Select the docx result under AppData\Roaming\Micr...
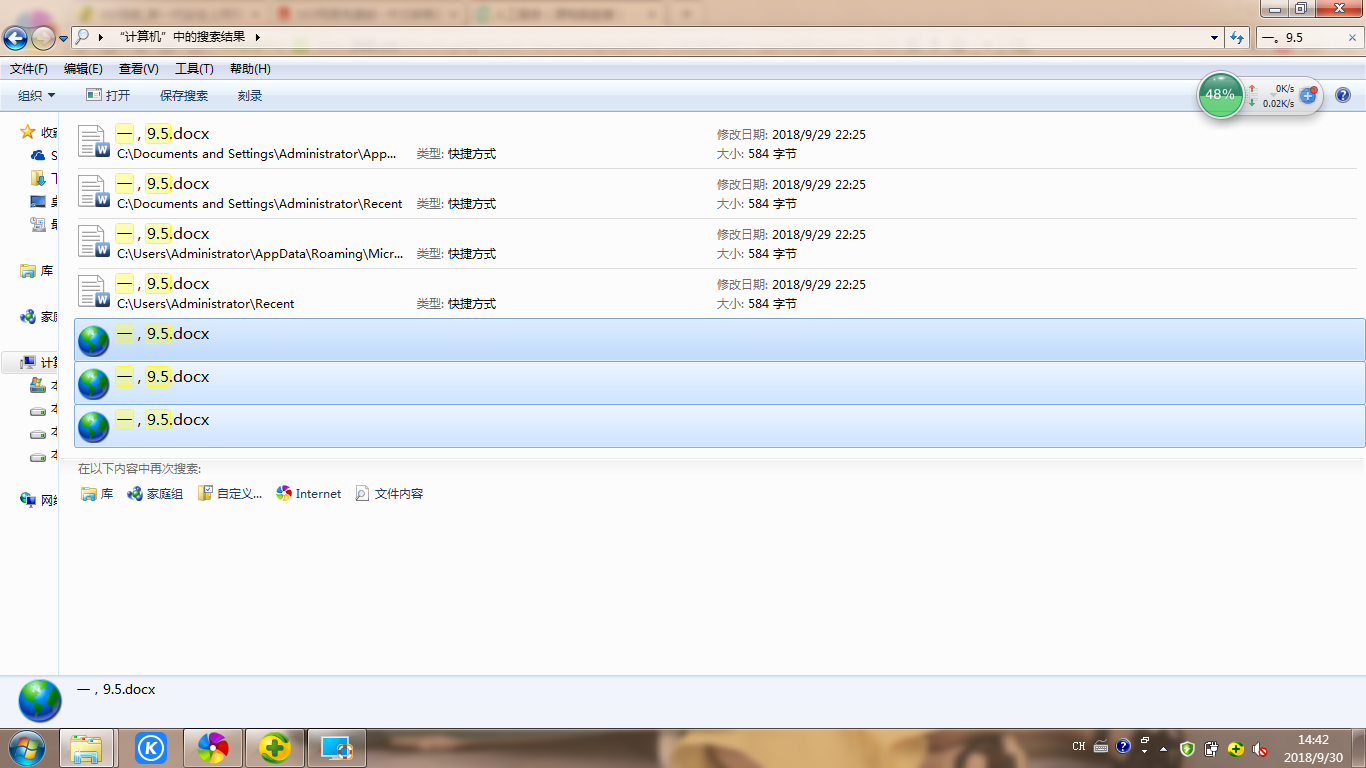1366x768 pixels. pos(720,244)
